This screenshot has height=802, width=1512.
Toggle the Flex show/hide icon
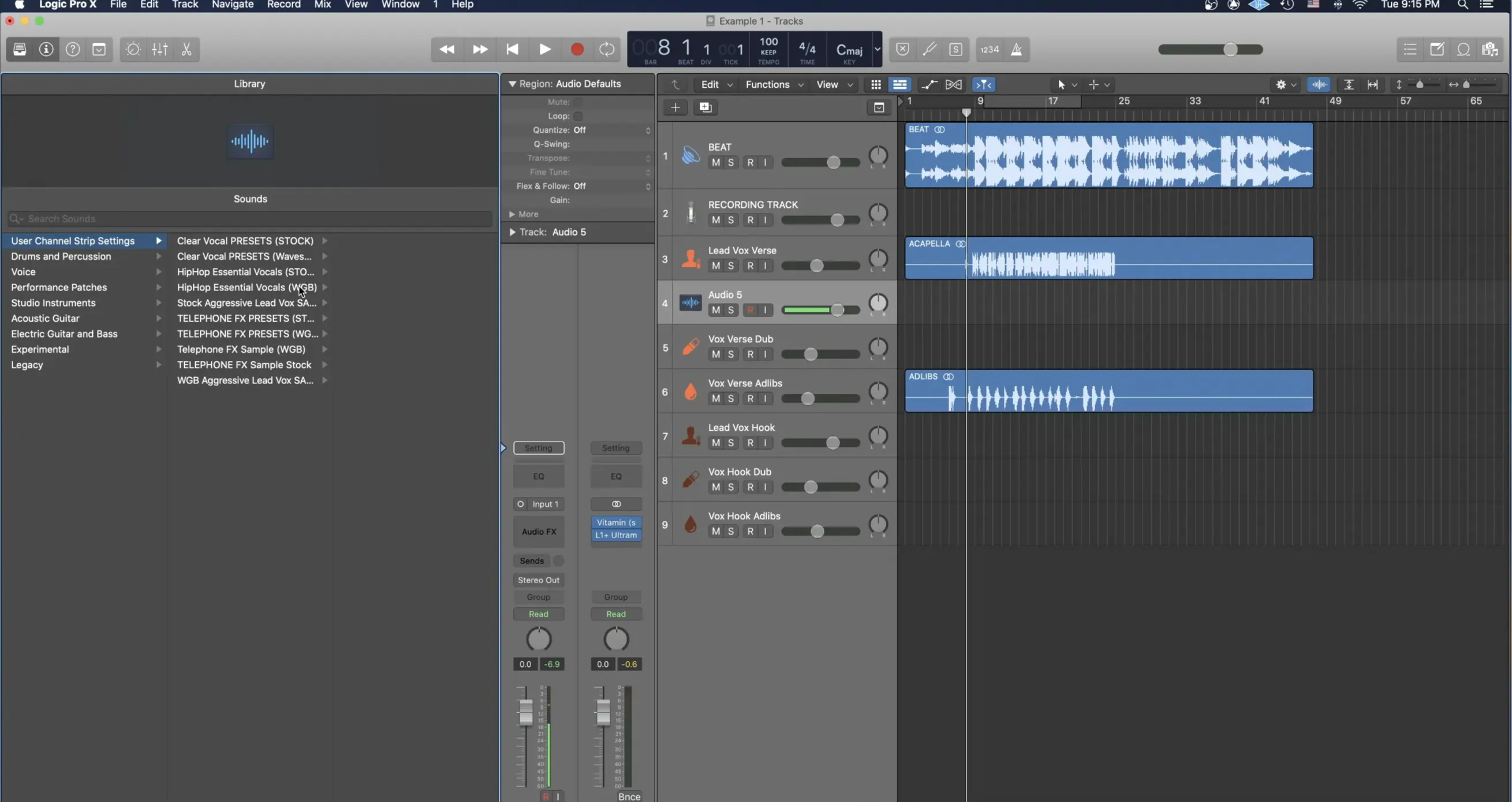pyautogui.click(x=954, y=84)
